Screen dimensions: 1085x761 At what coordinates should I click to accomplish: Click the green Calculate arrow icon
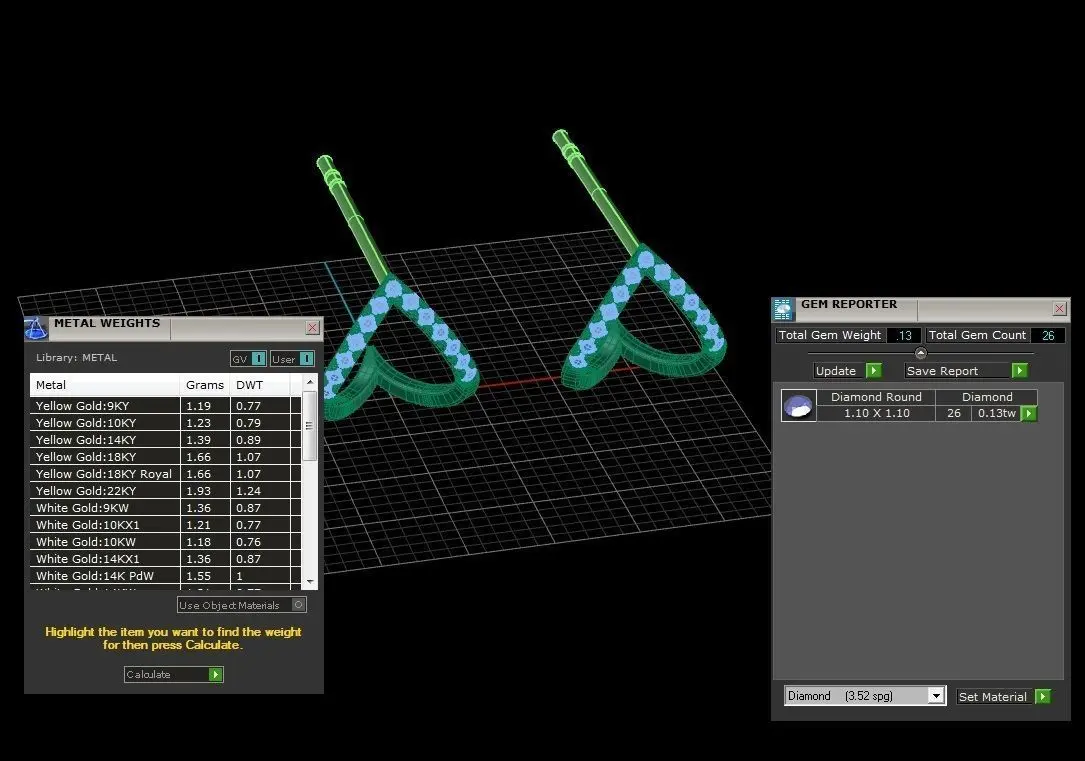coord(216,675)
